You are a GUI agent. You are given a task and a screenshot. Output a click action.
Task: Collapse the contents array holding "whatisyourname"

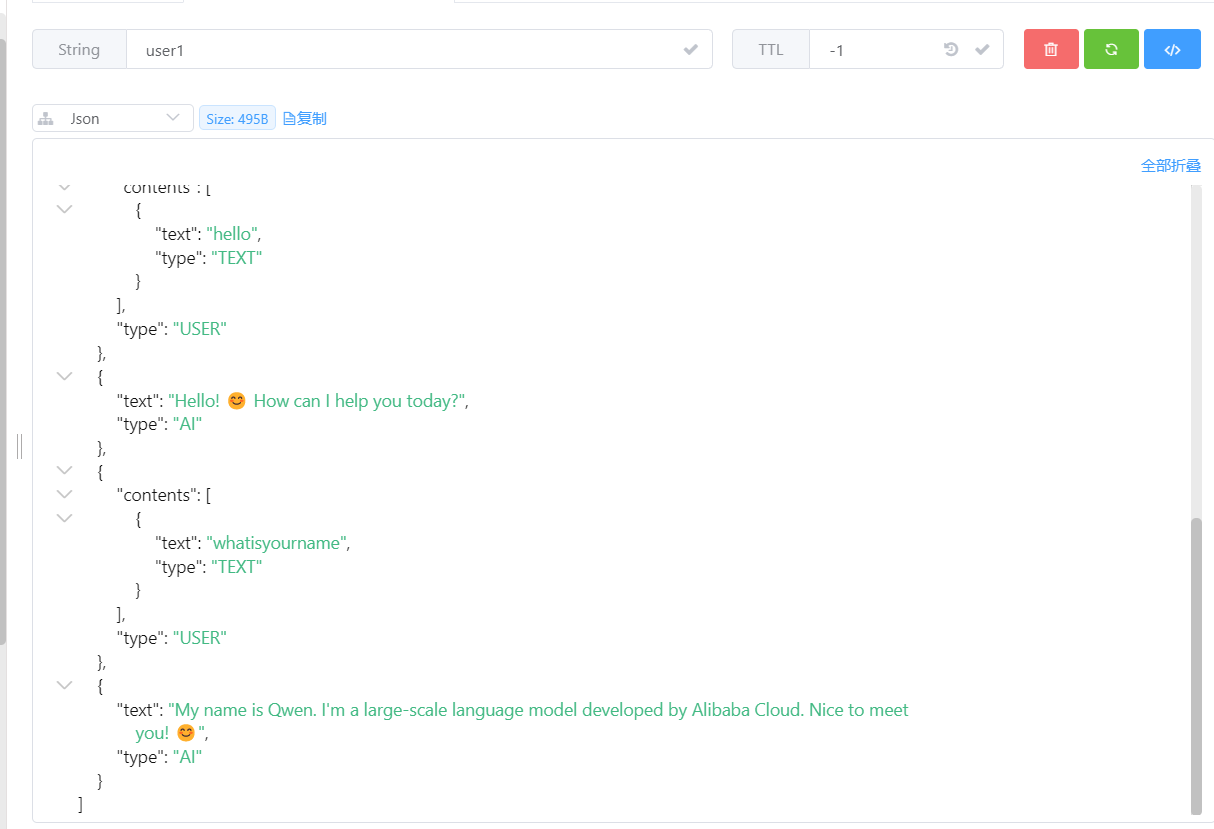(x=65, y=494)
